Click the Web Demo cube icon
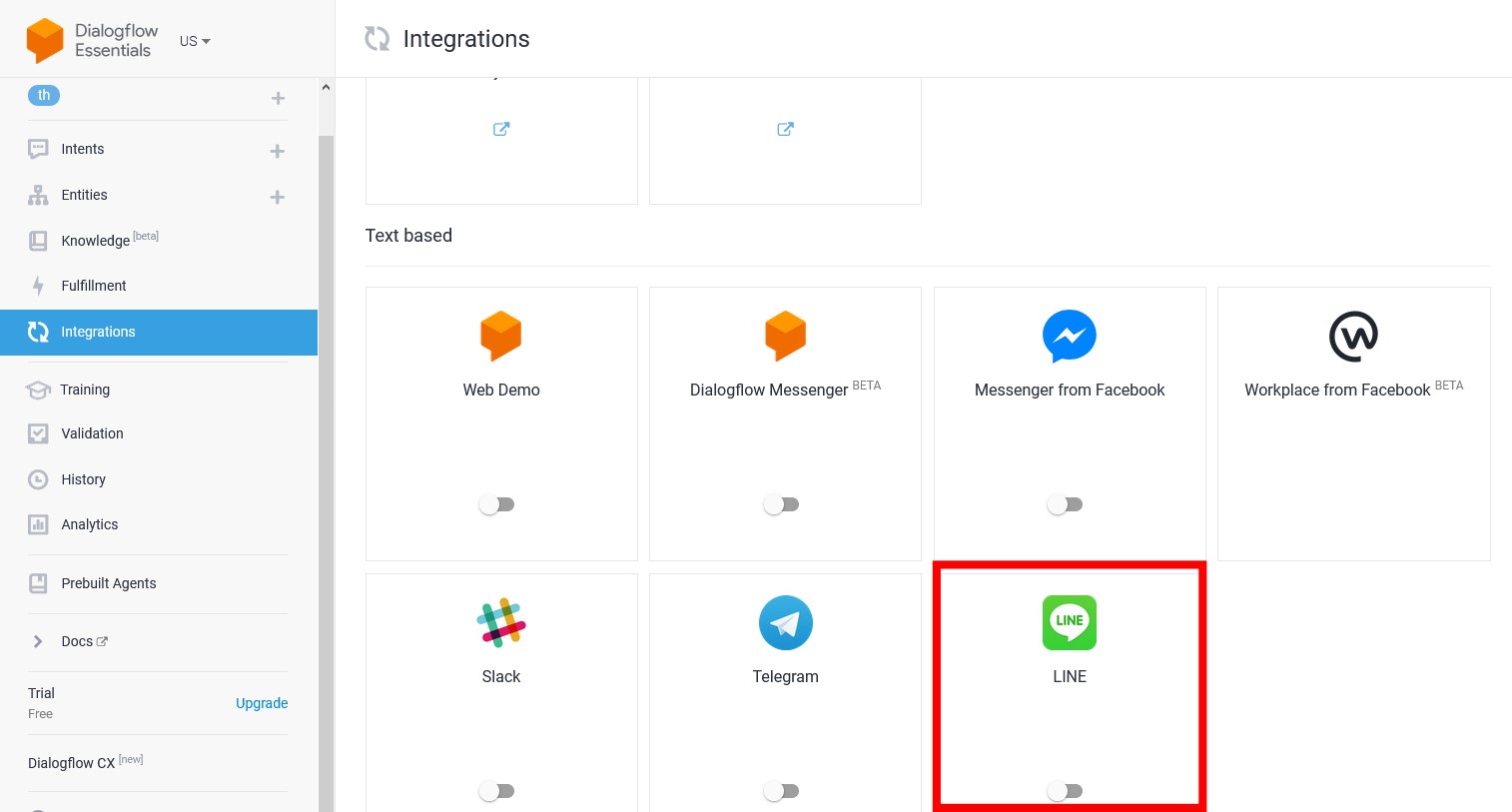1512x812 pixels. (501, 336)
